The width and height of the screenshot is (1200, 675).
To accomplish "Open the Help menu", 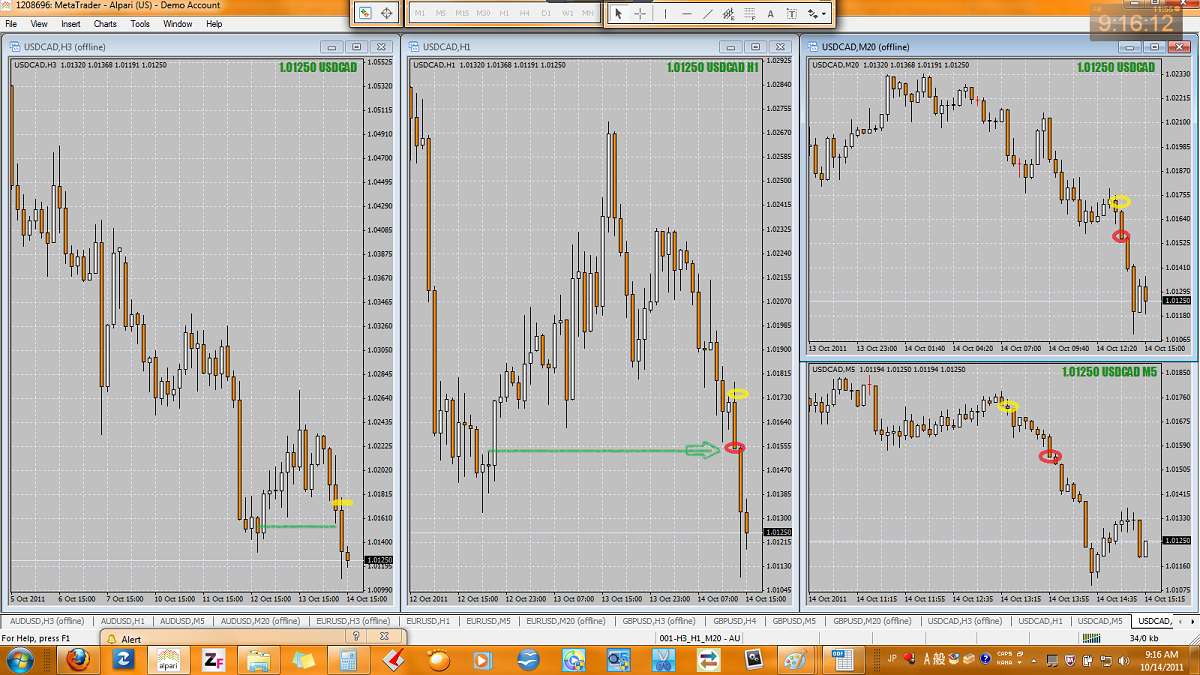I will click(x=214, y=23).
